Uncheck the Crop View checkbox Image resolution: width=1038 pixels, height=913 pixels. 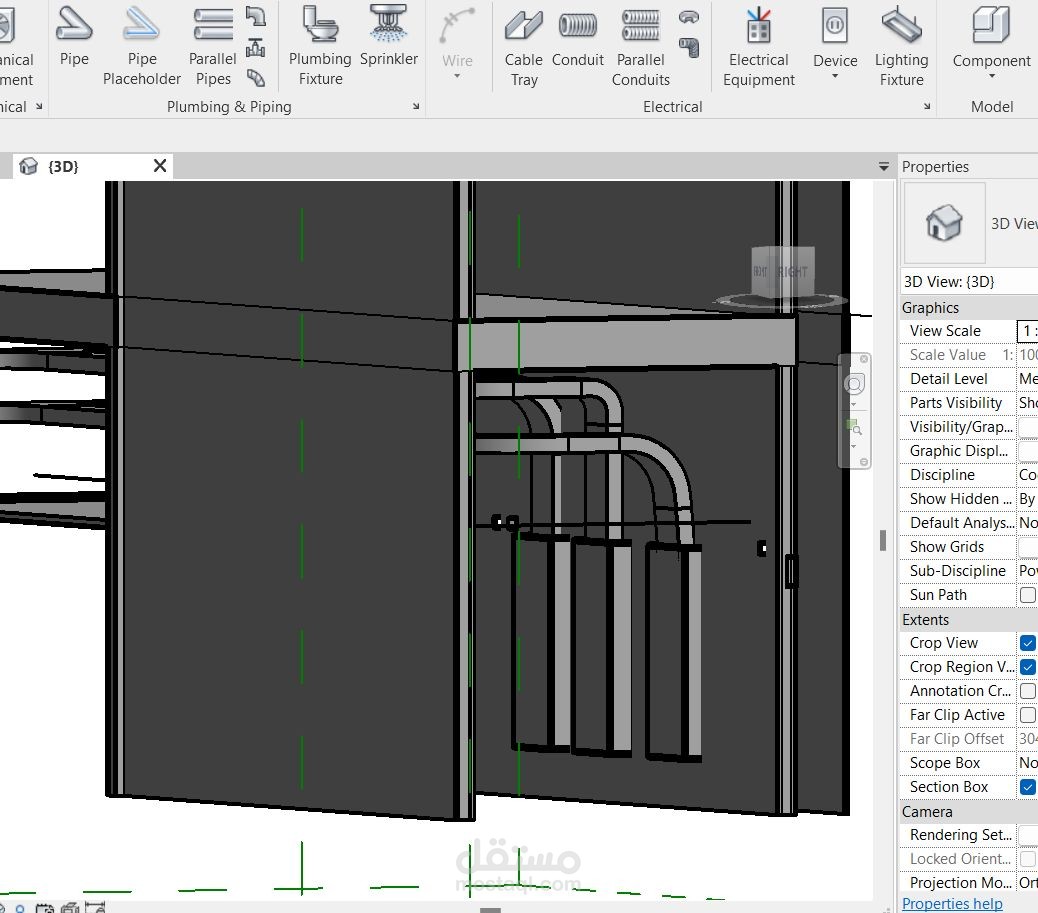click(1027, 643)
